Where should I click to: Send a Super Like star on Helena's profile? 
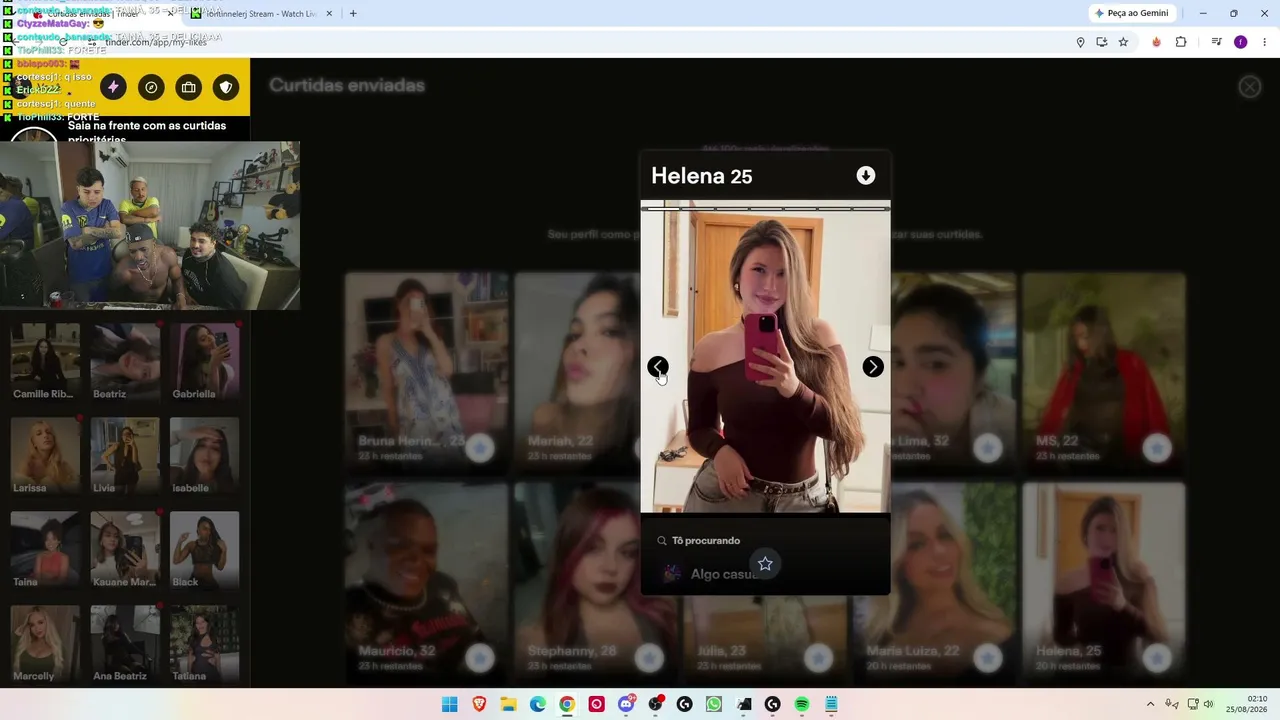pos(765,564)
